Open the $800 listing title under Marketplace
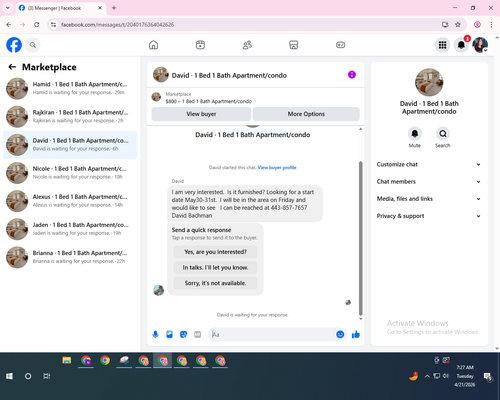The image size is (500, 400). pyautogui.click(x=209, y=101)
